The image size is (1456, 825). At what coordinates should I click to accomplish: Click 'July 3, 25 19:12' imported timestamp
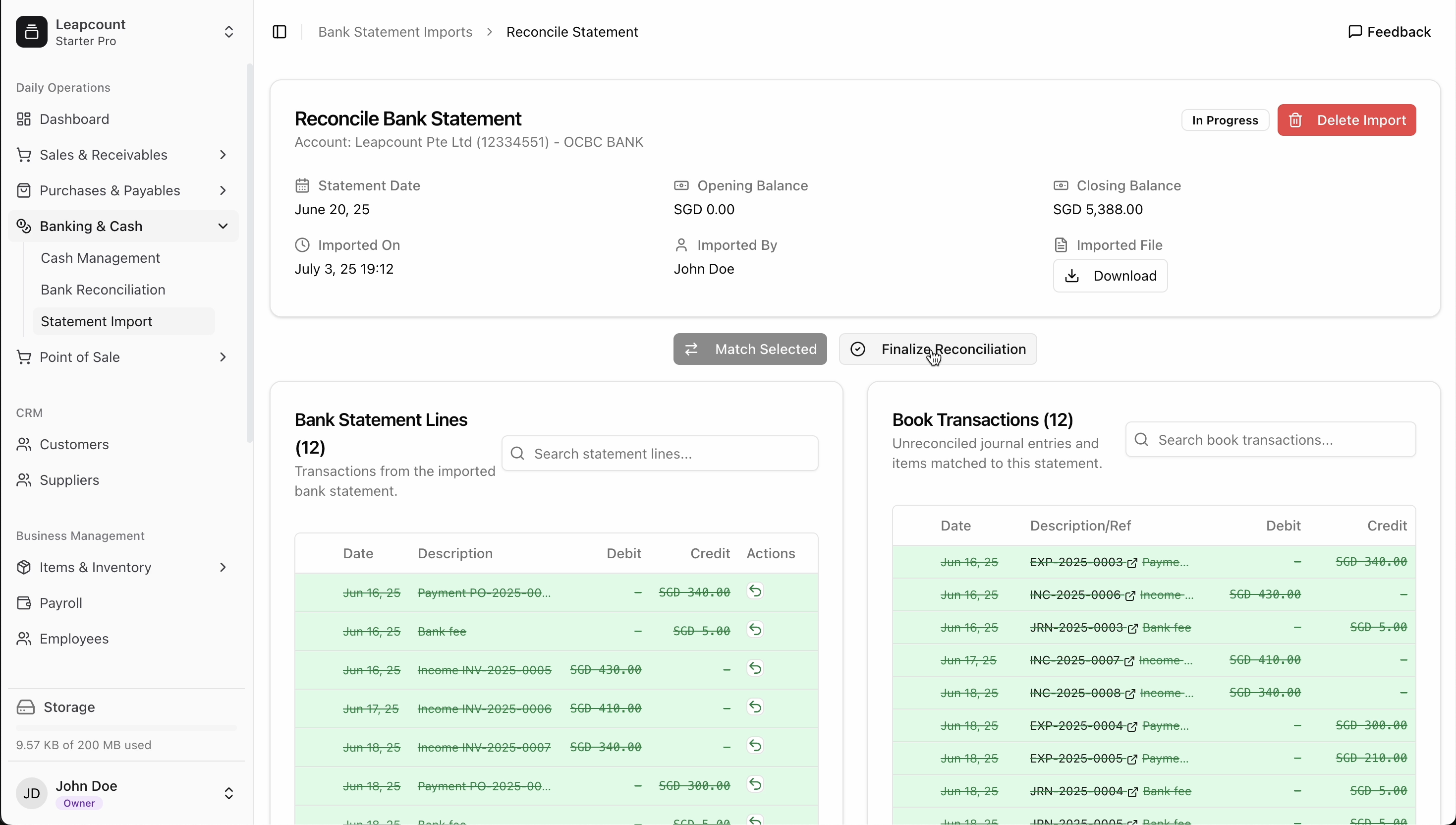344,269
